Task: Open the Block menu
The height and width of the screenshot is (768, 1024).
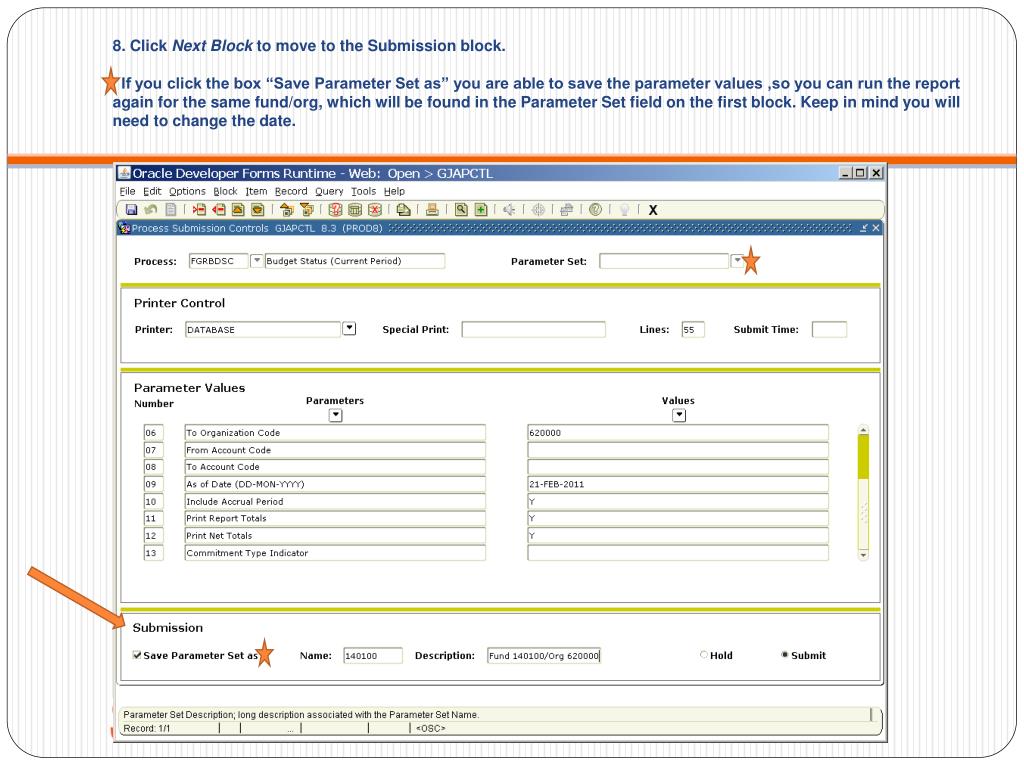Action: point(225,191)
